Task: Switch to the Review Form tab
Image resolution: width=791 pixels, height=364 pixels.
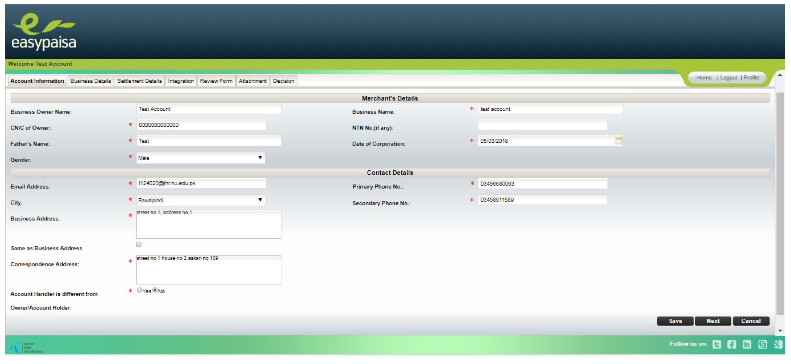Action: point(216,81)
